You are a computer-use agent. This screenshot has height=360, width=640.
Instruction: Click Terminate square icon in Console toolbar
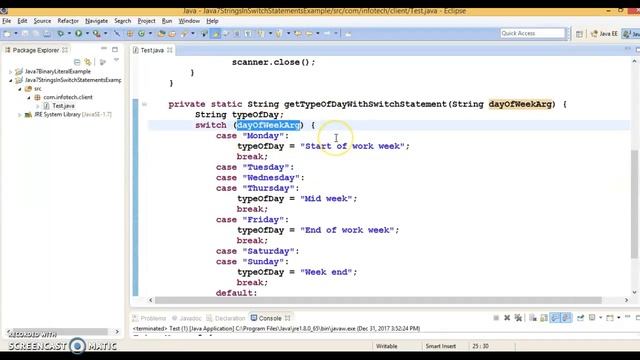coord(496,318)
